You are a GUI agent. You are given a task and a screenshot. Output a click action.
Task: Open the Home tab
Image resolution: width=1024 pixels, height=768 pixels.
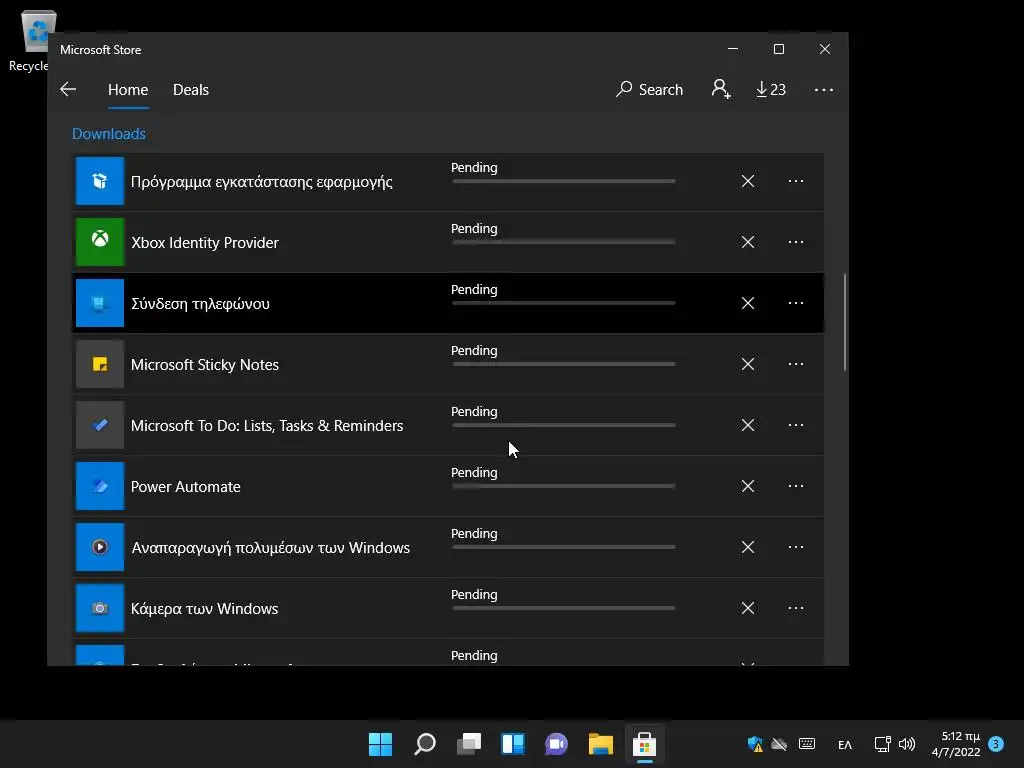point(128,89)
